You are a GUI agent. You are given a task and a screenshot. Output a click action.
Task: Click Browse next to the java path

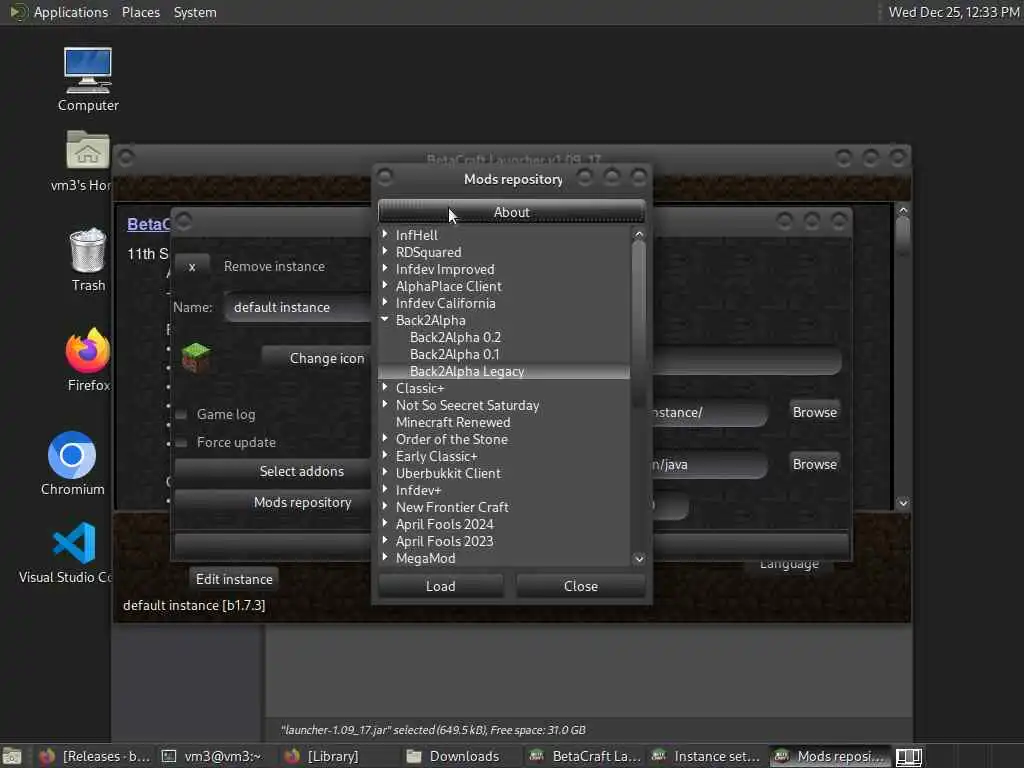[x=814, y=464]
